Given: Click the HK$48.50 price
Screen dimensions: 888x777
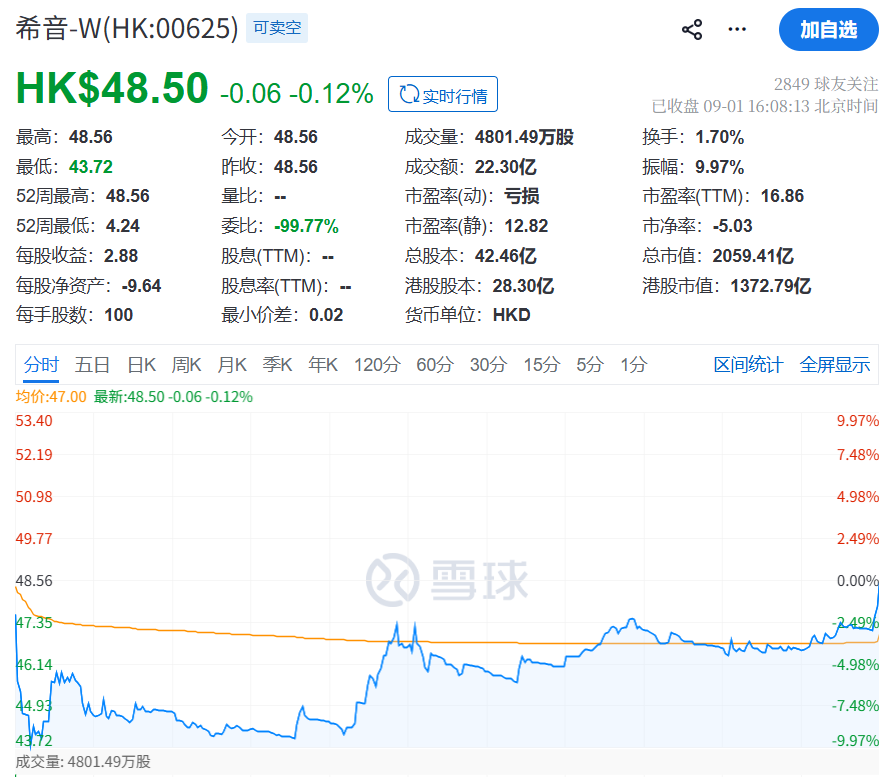Looking at the screenshot, I should click(x=112, y=88).
